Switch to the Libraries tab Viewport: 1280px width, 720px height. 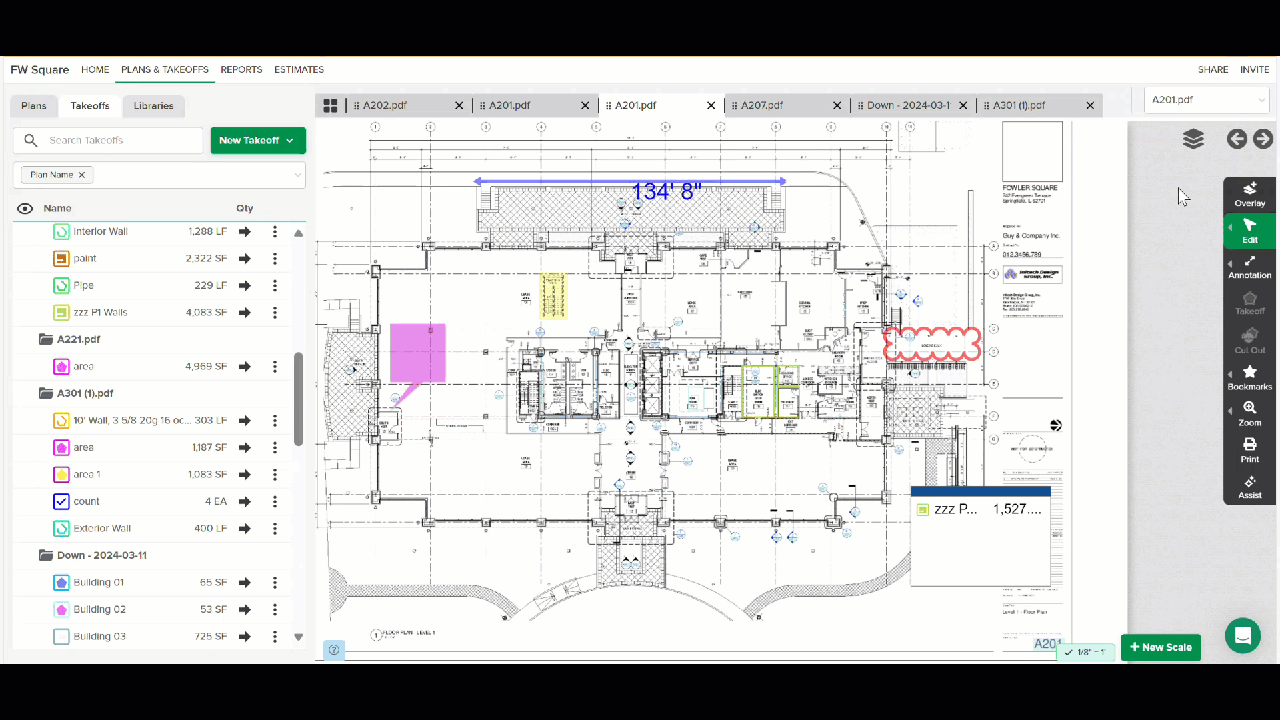tap(153, 105)
